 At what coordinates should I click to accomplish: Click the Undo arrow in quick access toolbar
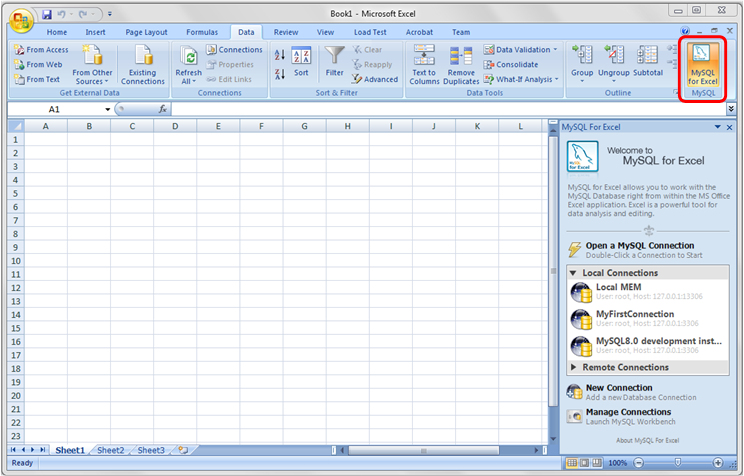pos(61,14)
